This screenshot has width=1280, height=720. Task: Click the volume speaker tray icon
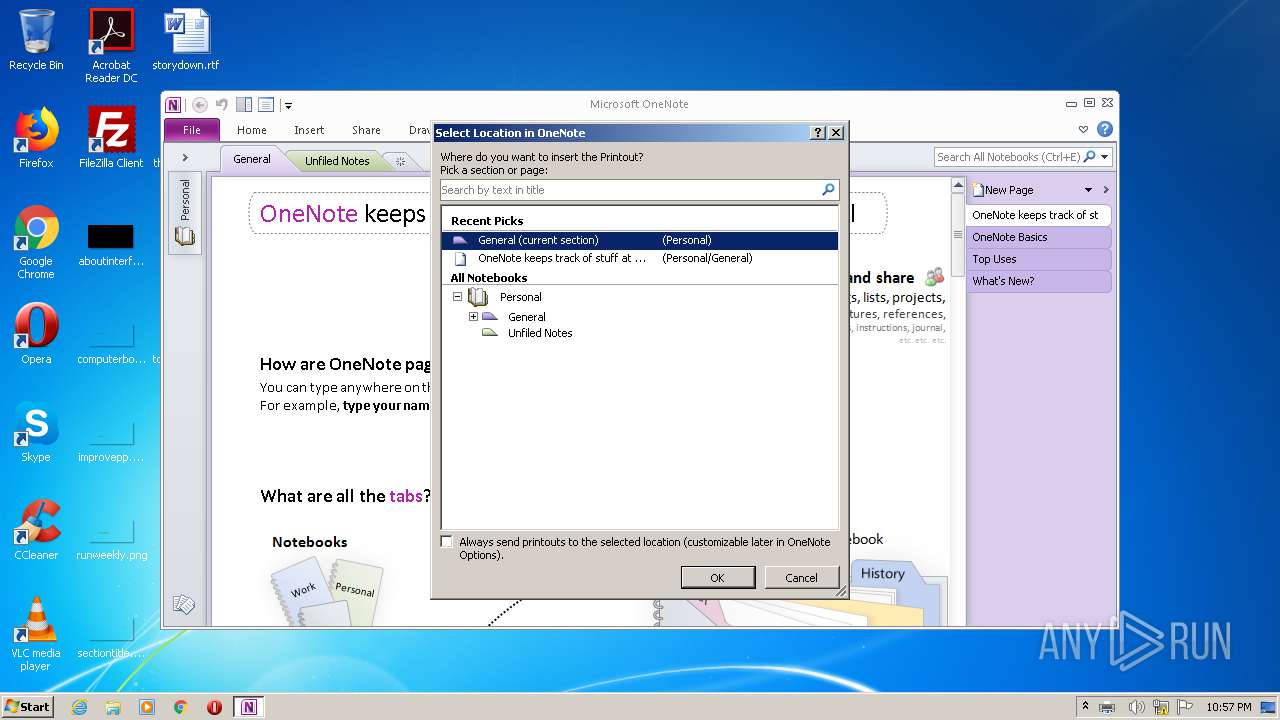click(1138, 707)
